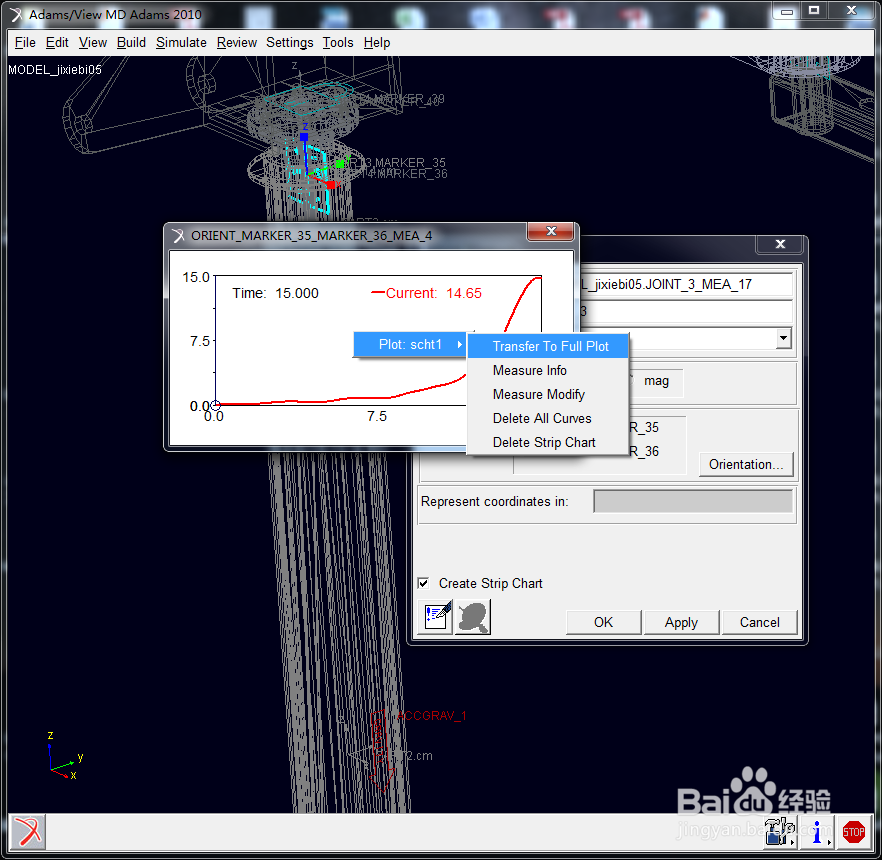Image resolution: width=882 pixels, height=860 pixels.
Task: Open the Build menu
Action: tap(131, 43)
